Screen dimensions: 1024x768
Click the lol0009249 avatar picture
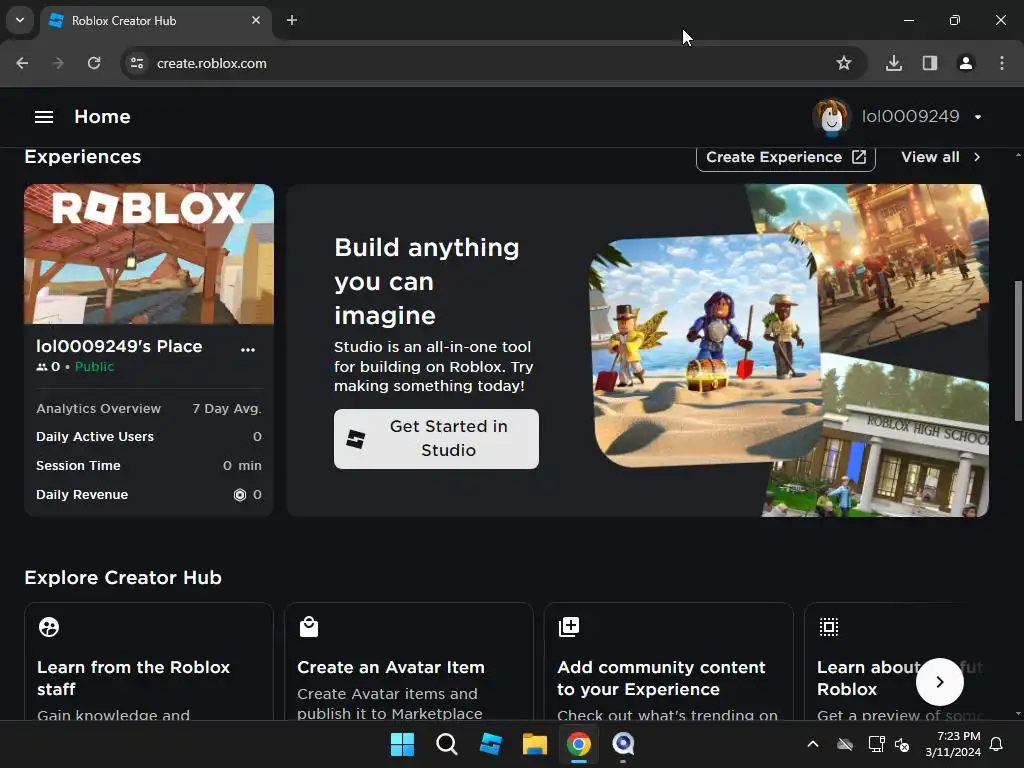coord(831,117)
